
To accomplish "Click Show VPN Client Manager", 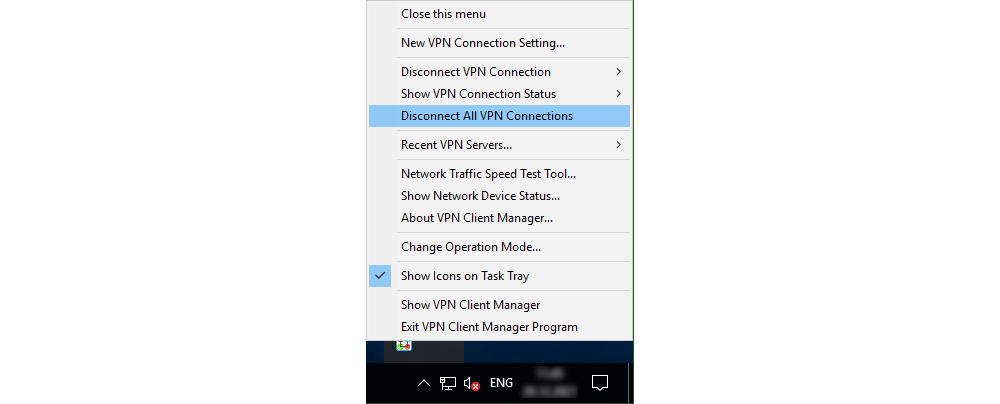I will point(470,305).
